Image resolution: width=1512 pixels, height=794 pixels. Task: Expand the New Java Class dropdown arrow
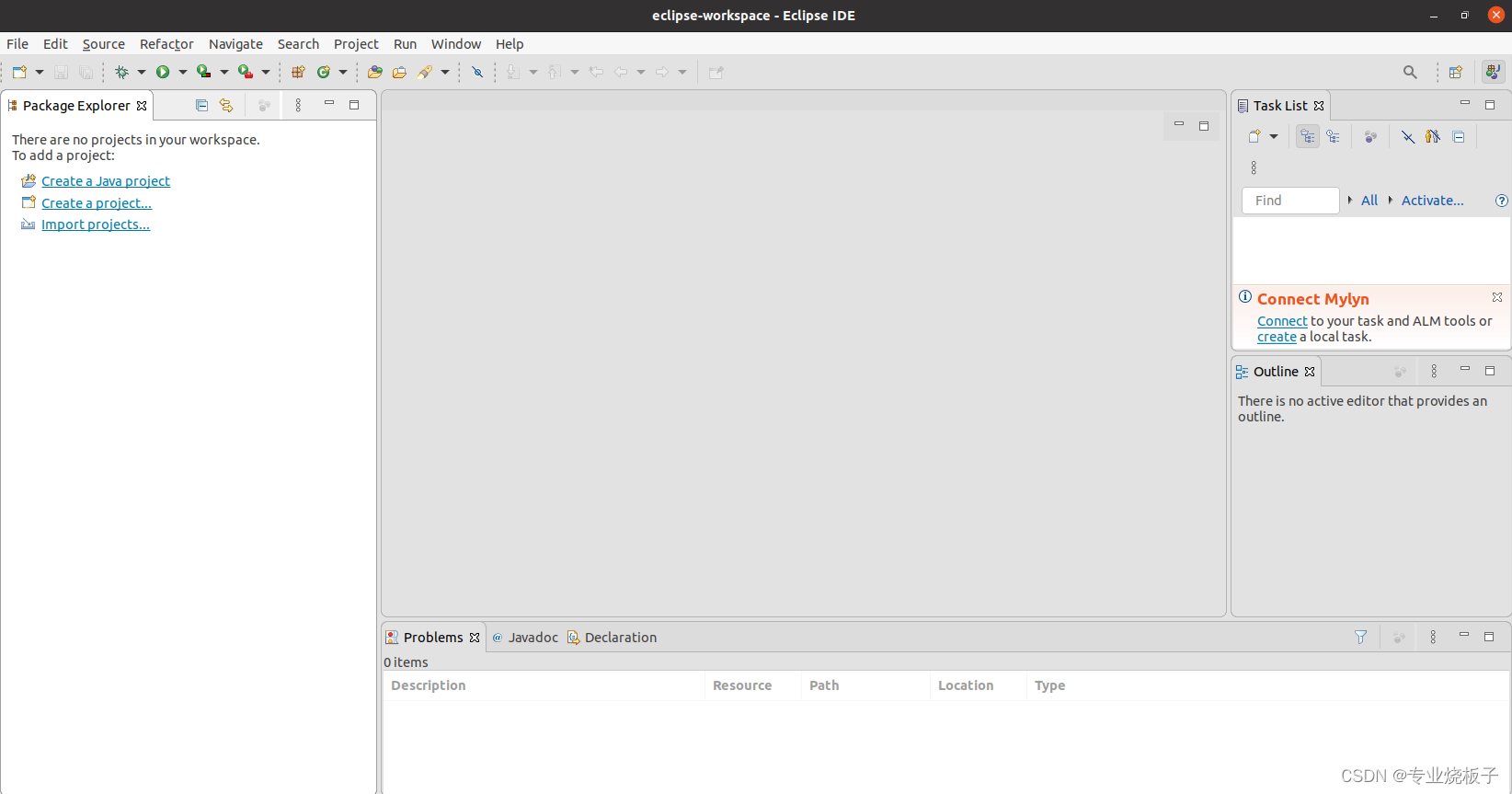tap(343, 72)
